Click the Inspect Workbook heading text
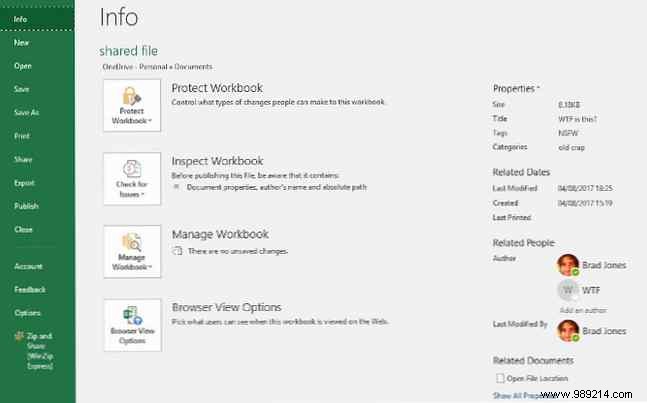This screenshot has height=403, width=647. (217, 161)
